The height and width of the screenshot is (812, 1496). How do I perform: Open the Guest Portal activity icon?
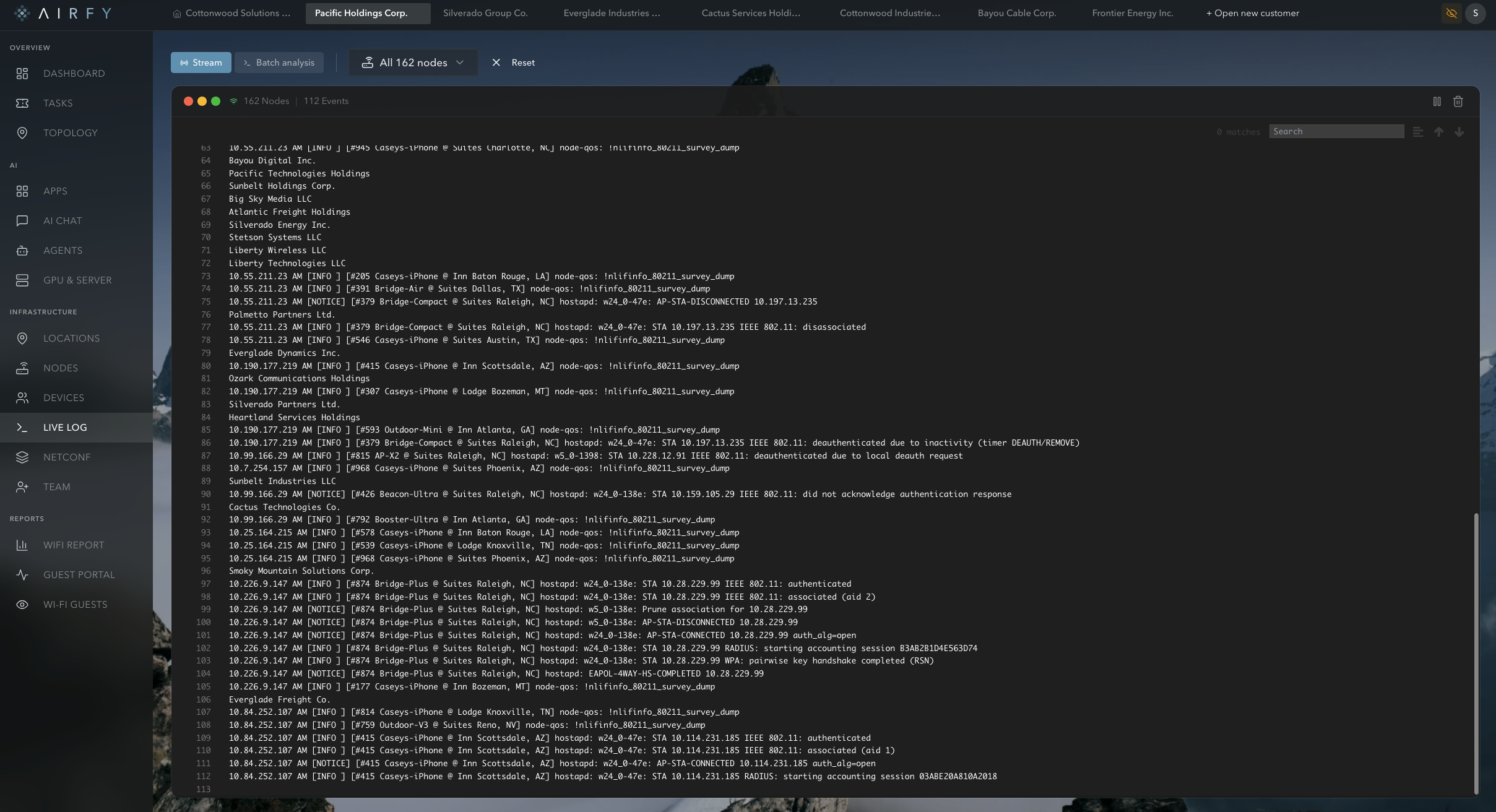(22, 575)
